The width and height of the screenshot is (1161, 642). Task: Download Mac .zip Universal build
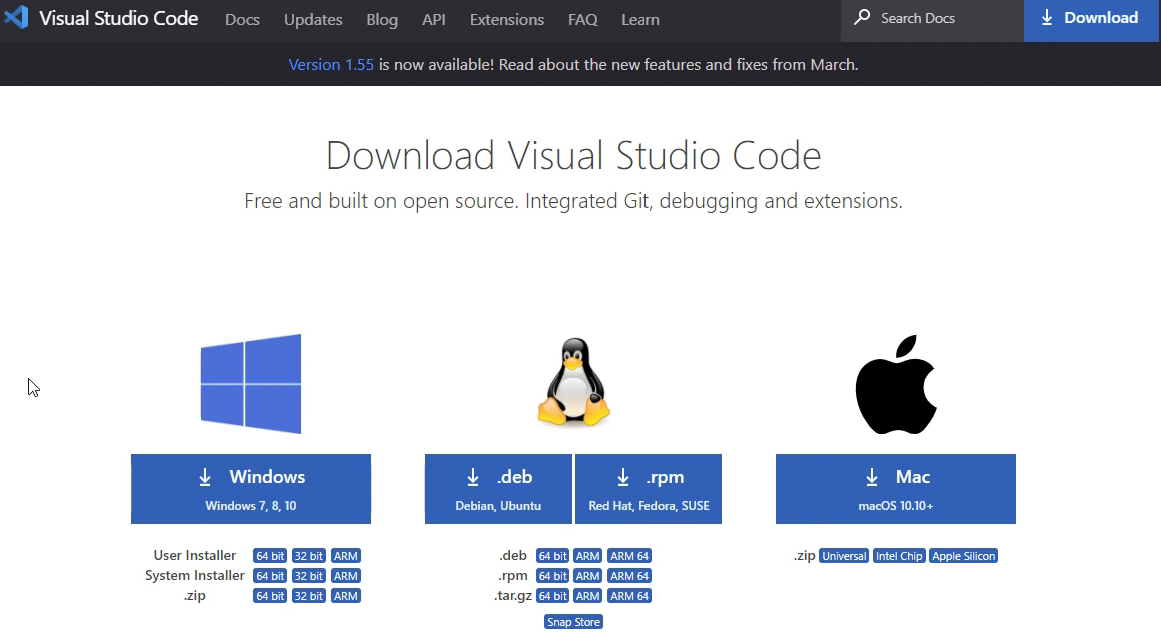[x=844, y=555]
